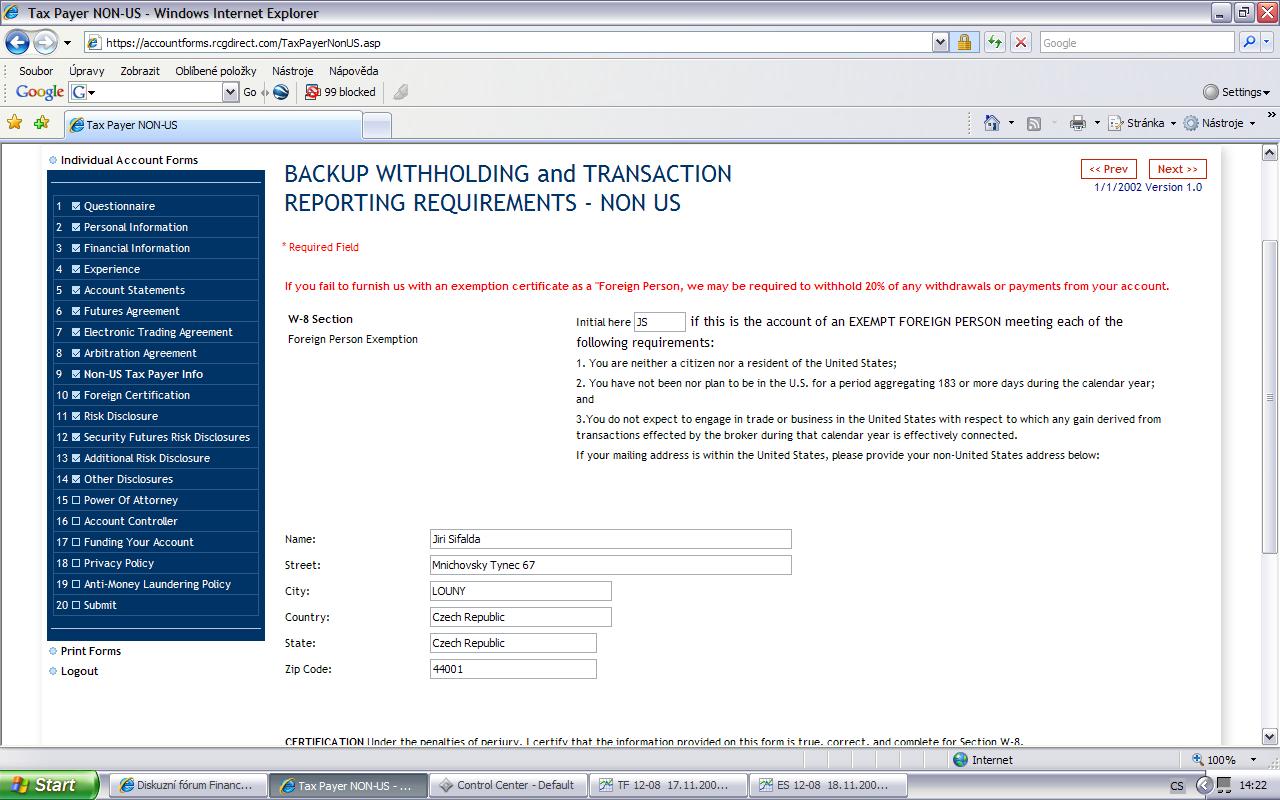Toggle the Personal Information checkbox
Image resolution: width=1280 pixels, height=800 pixels.
(76, 227)
